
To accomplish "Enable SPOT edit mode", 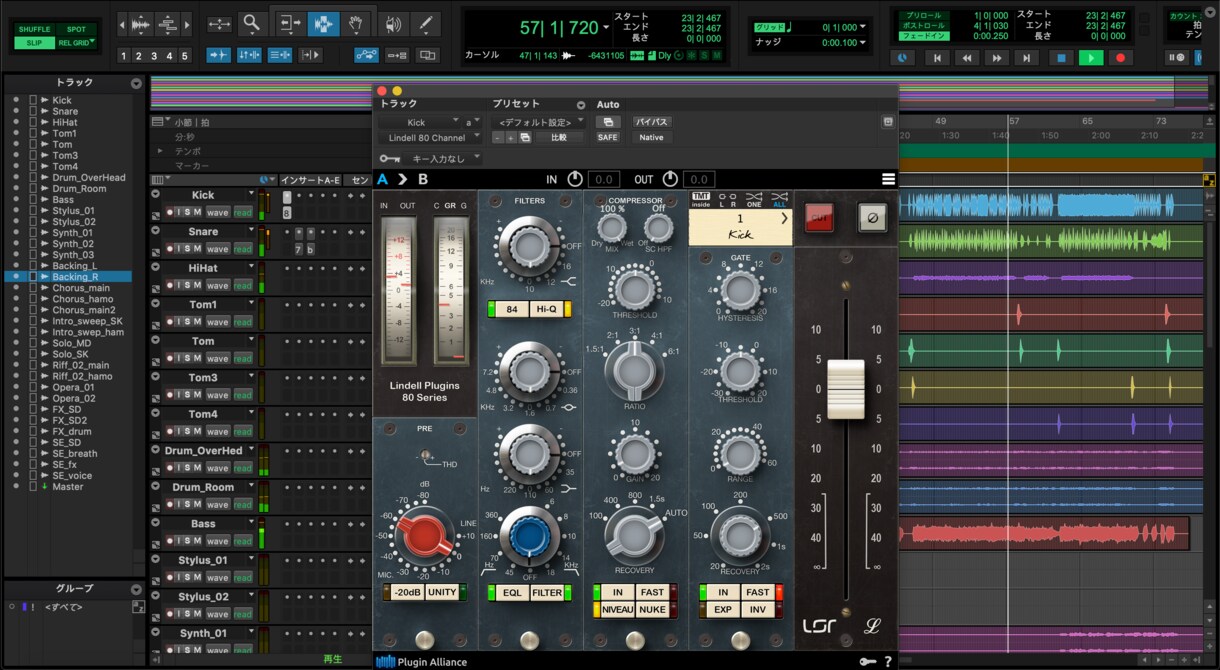I will point(76,29).
